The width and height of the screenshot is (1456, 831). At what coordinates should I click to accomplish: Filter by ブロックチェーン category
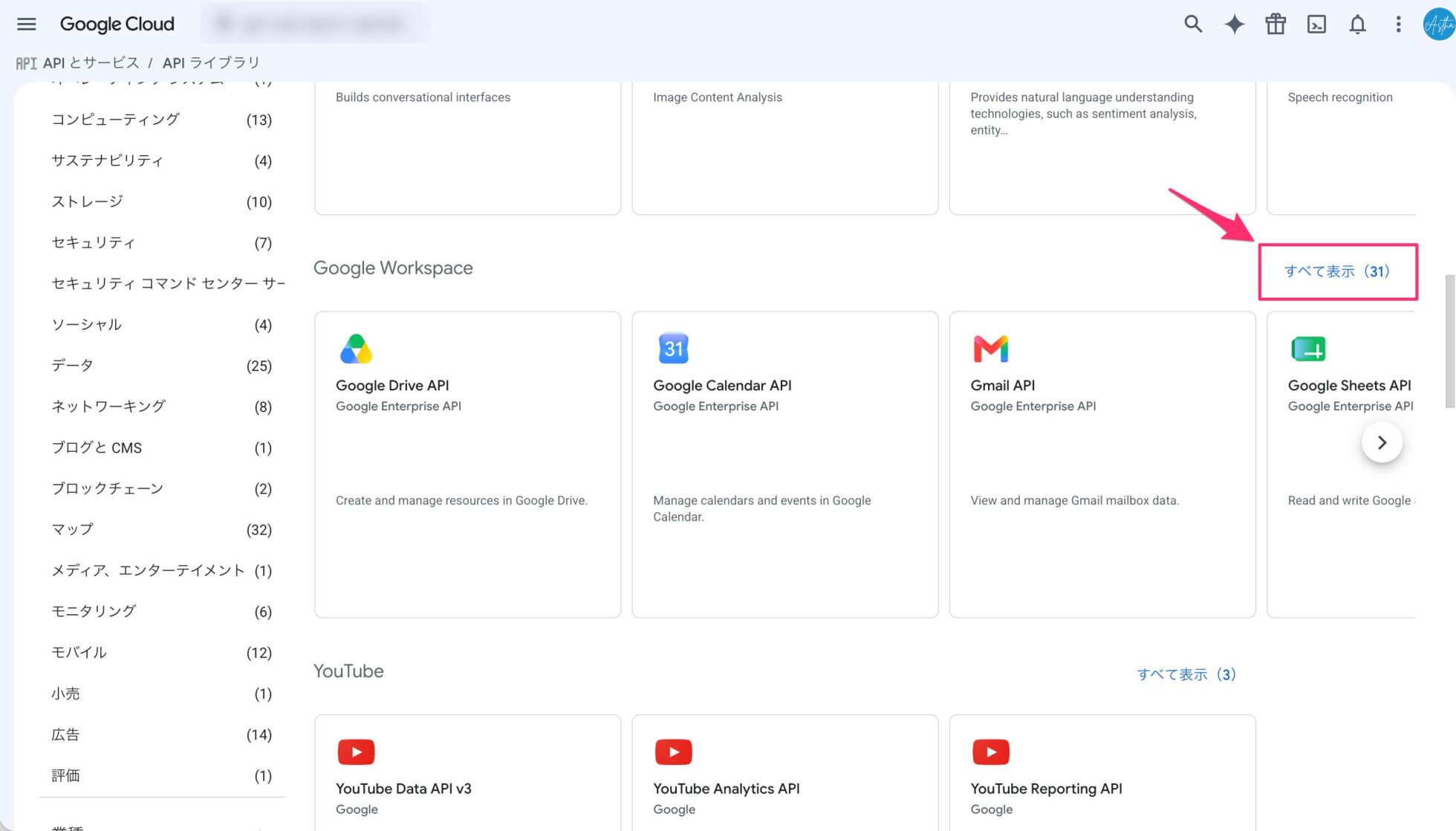click(x=162, y=488)
